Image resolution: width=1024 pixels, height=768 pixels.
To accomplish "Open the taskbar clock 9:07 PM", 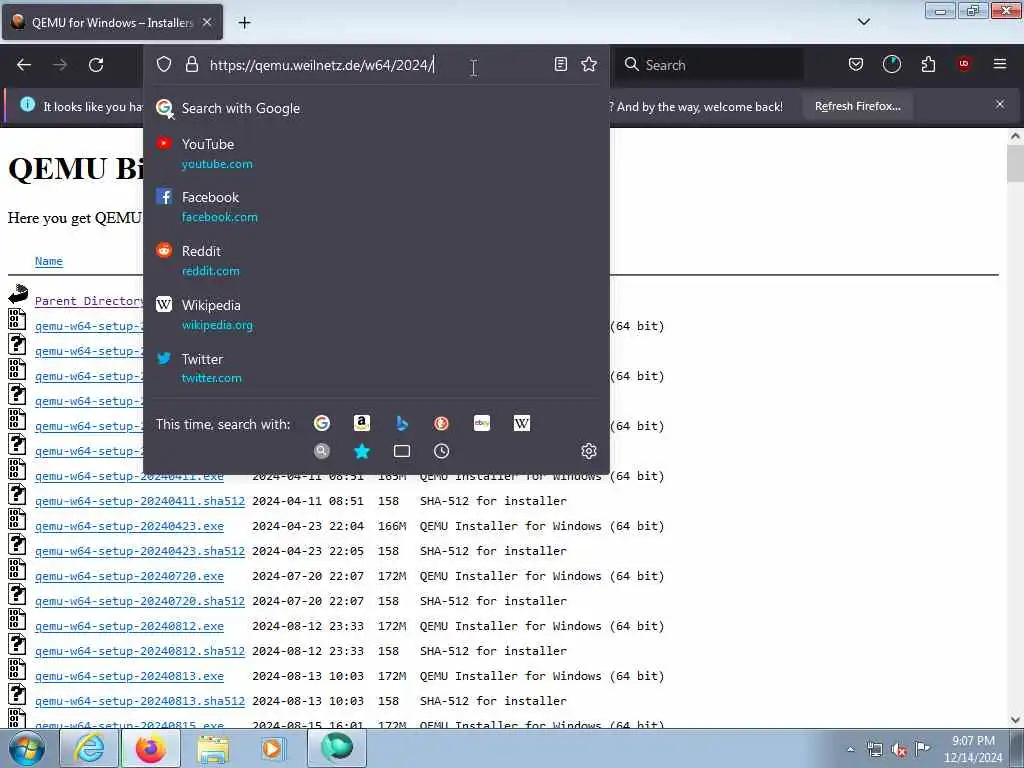I will 973,749.
